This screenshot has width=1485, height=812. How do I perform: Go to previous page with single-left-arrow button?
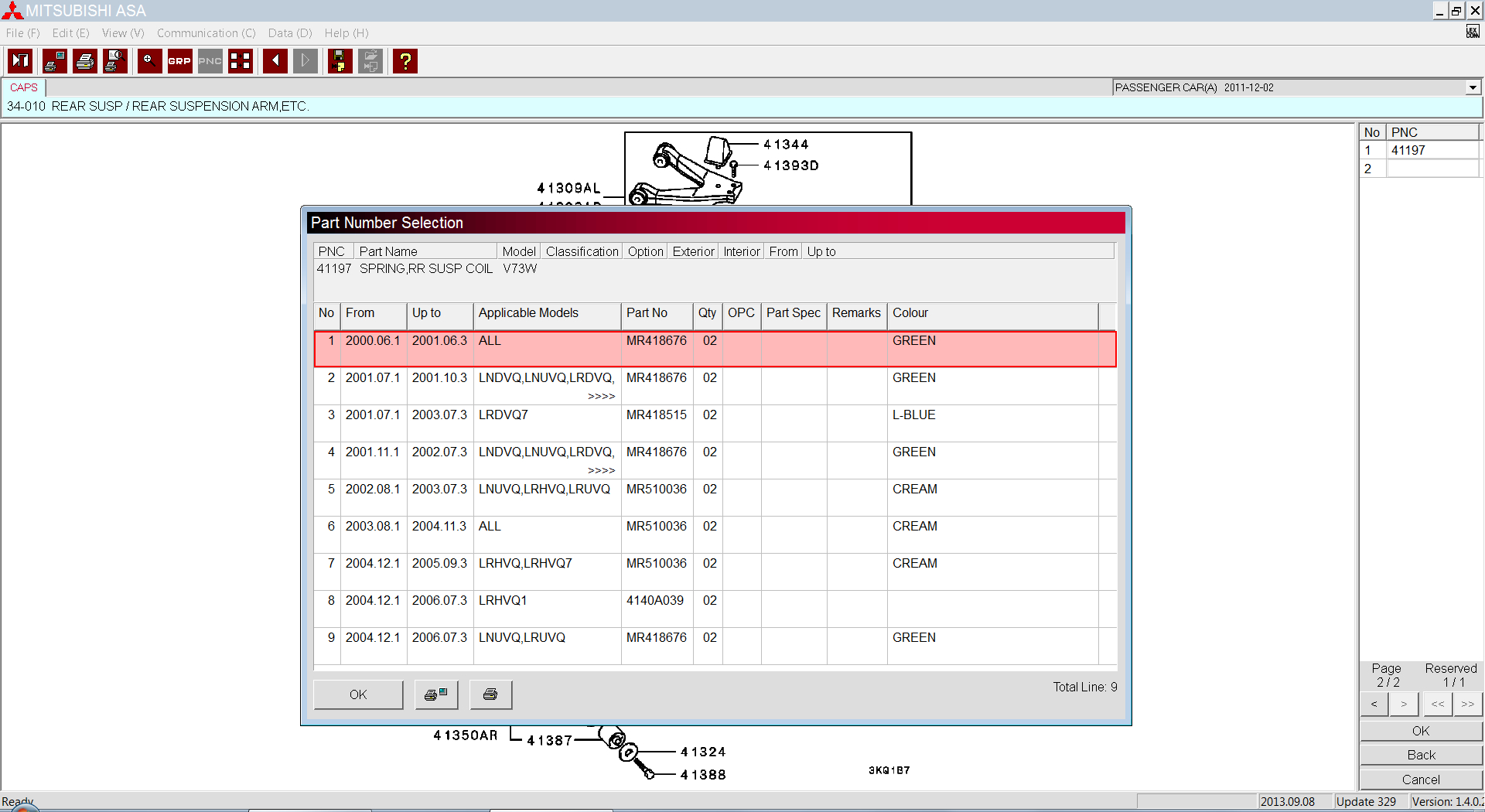[1374, 704]
